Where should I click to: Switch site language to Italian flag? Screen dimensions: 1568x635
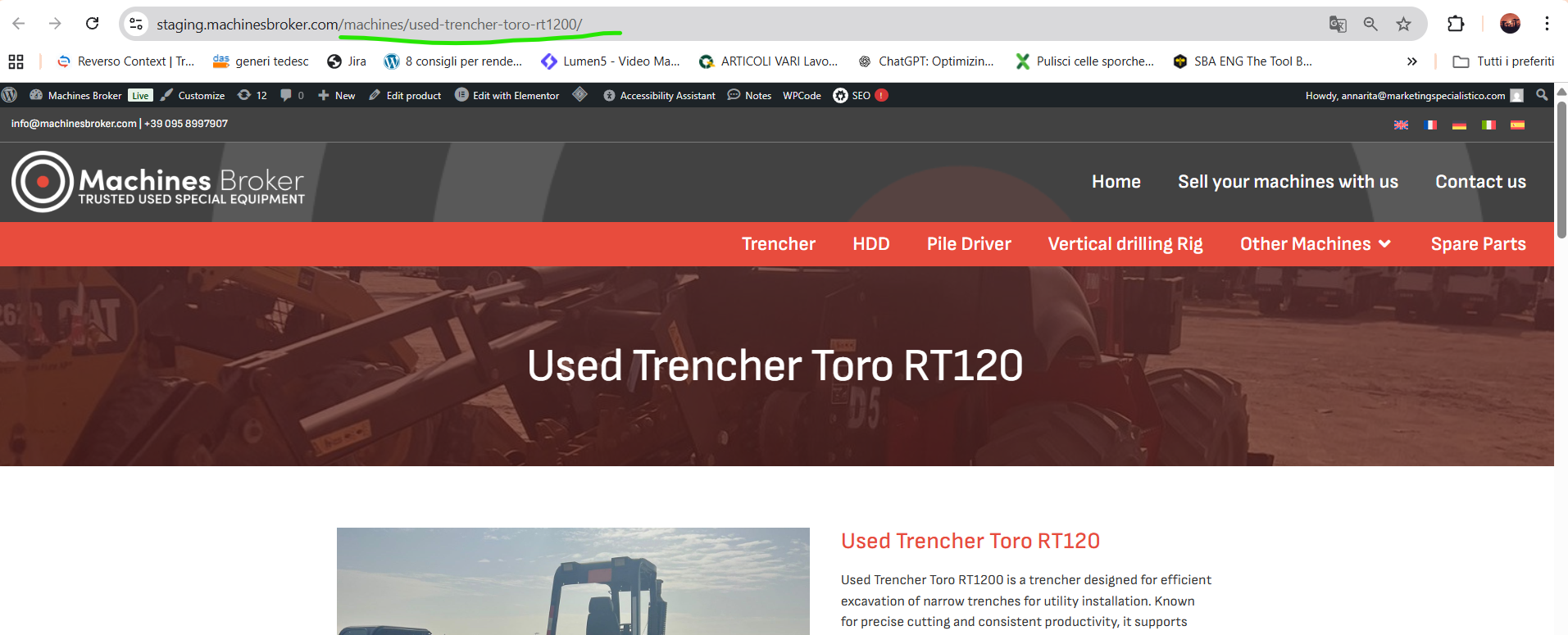point(1488,125)
